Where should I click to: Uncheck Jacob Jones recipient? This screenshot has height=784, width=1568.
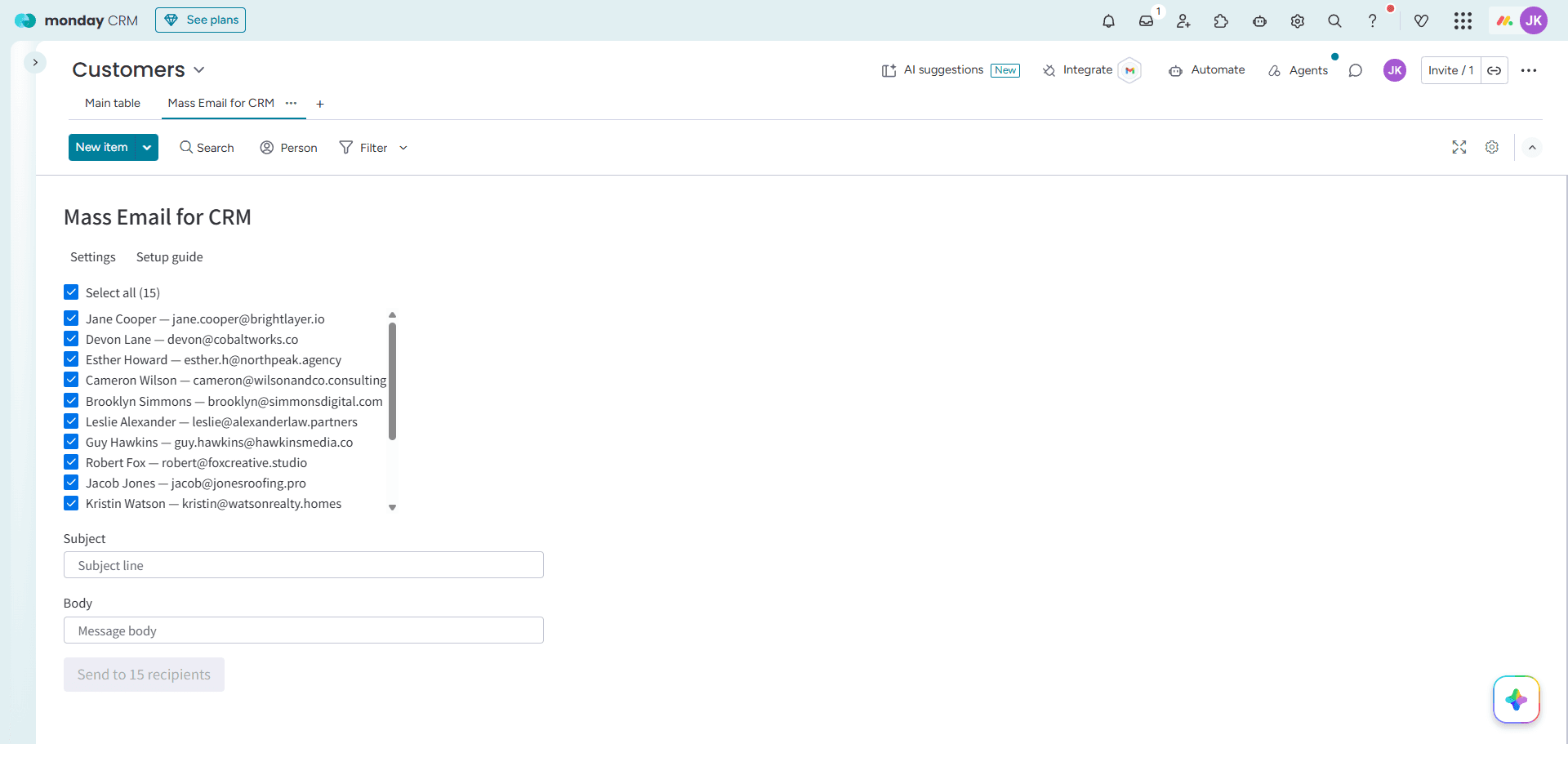point(71,483)
